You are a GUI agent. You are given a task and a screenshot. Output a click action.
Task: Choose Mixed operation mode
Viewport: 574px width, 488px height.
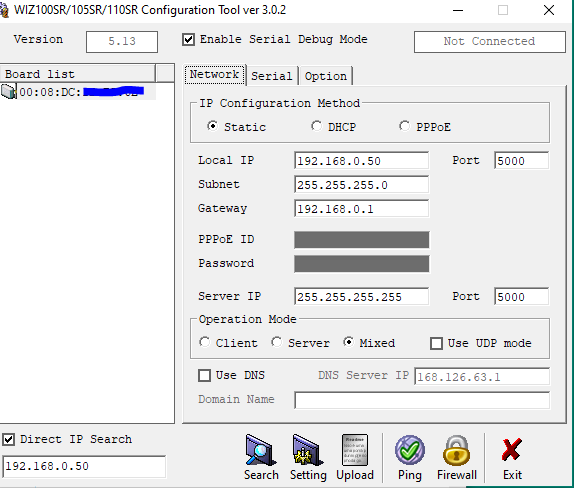[x=348, y=342]
